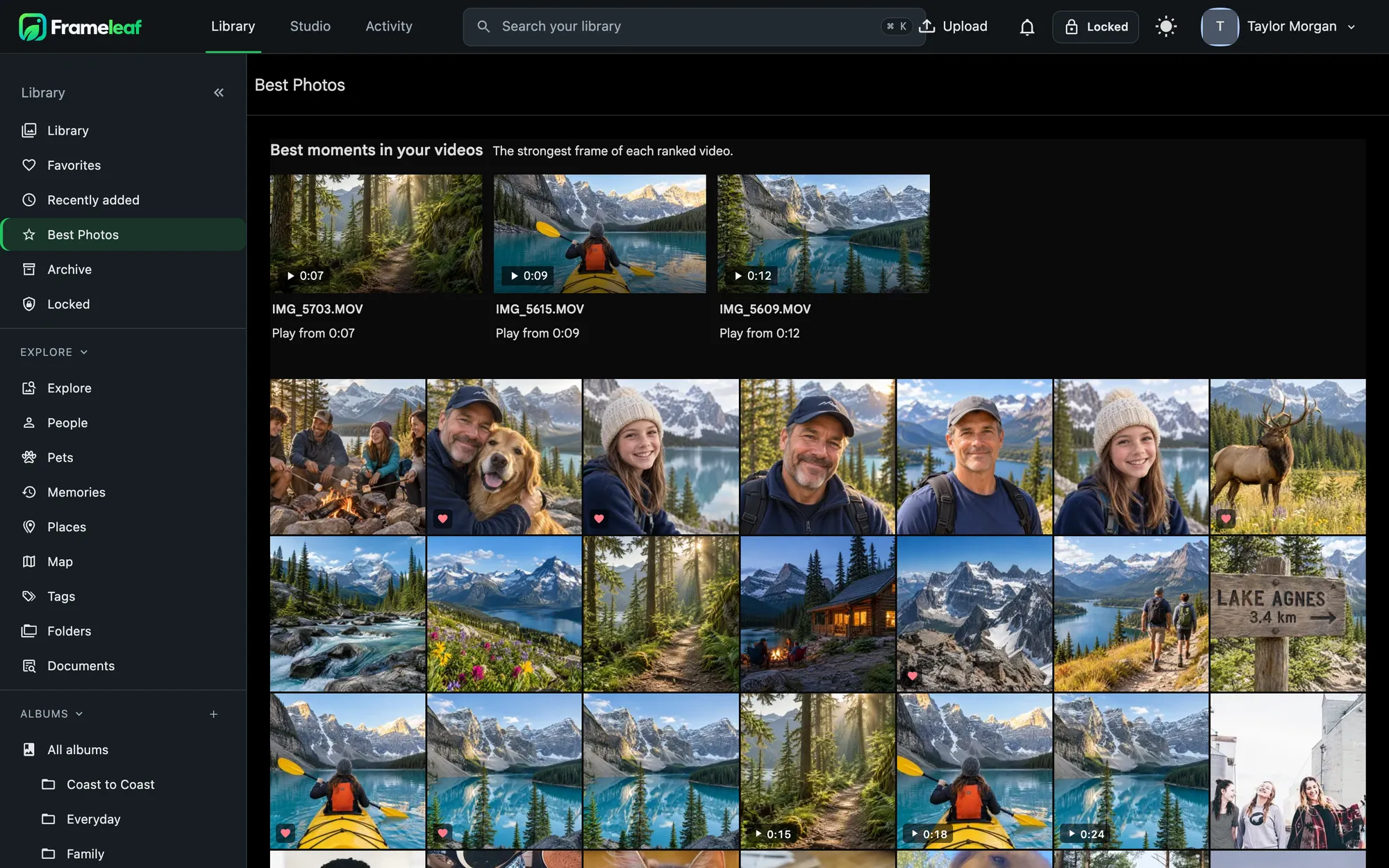The width and height of the screenshot is (1389, 868).
Task: Click Play from 0:12 link
Action: point(759,333)
